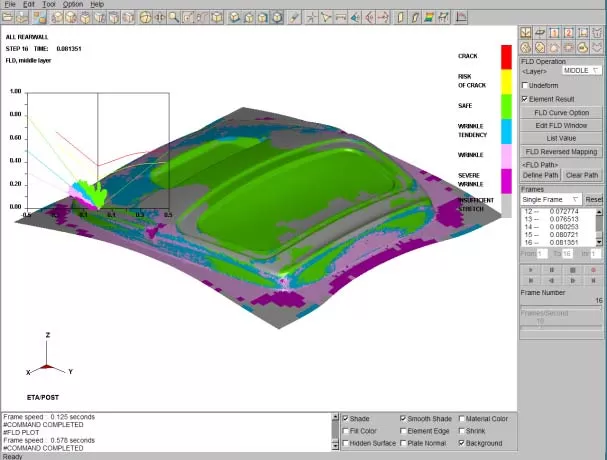Click the open-folder icon in the toolbar
Viewport: 607px width, 460px height.
(x=8, y=17)
